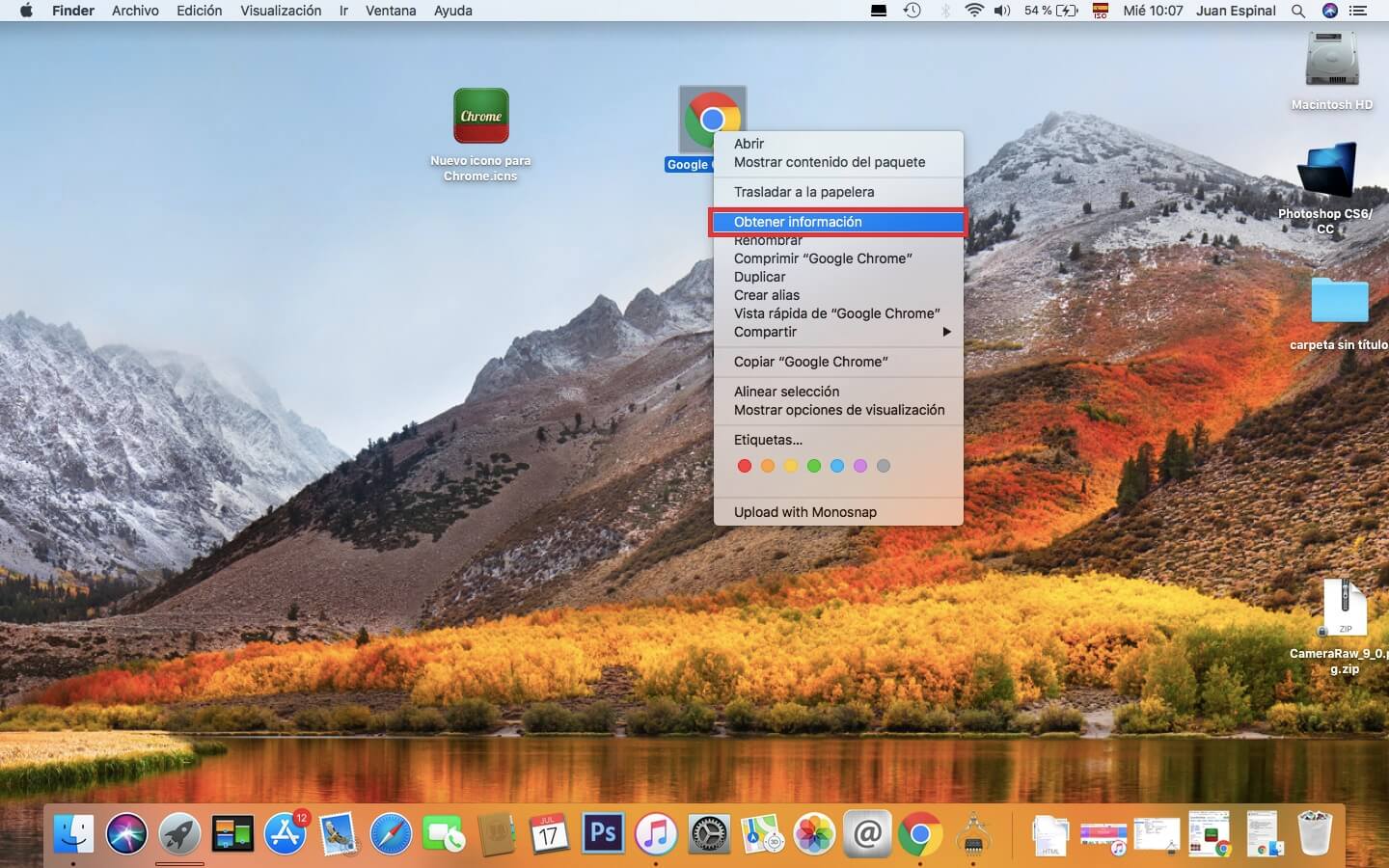1389x868 pixels.
Task: Choose Duplicar in context menu
Action: click(x=838, y=277)
